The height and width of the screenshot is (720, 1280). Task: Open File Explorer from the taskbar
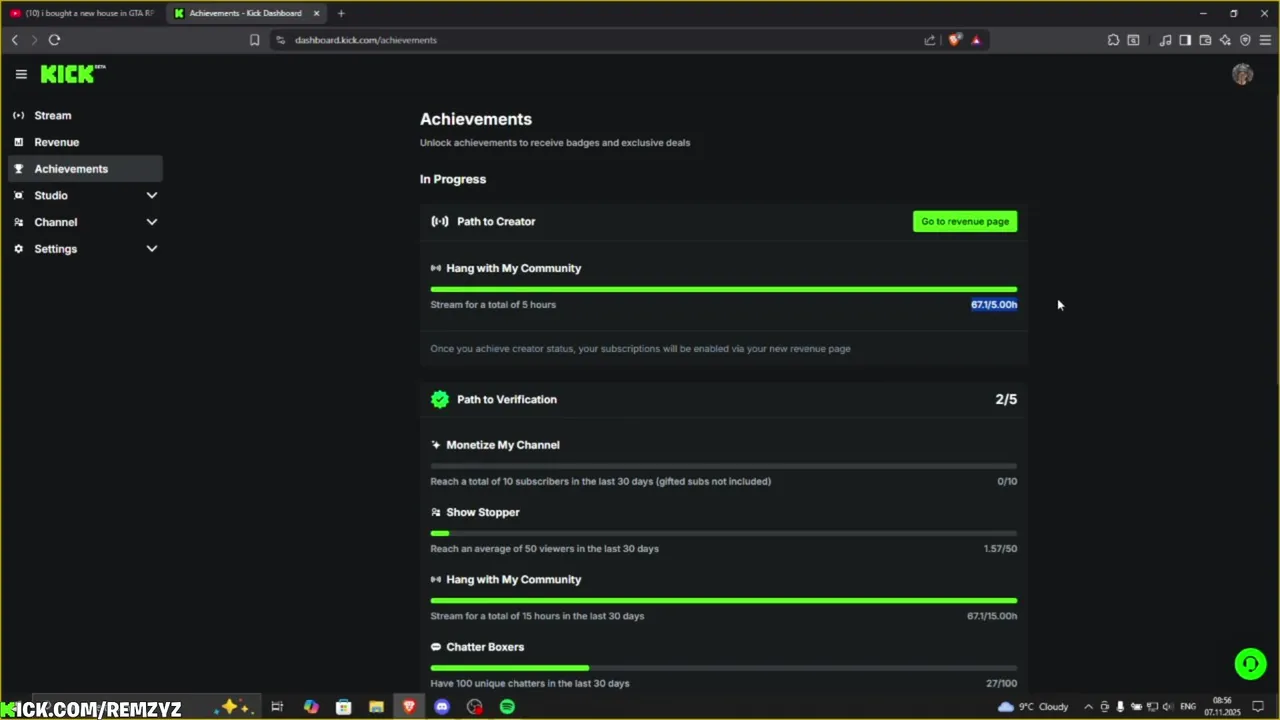point(376,707)
